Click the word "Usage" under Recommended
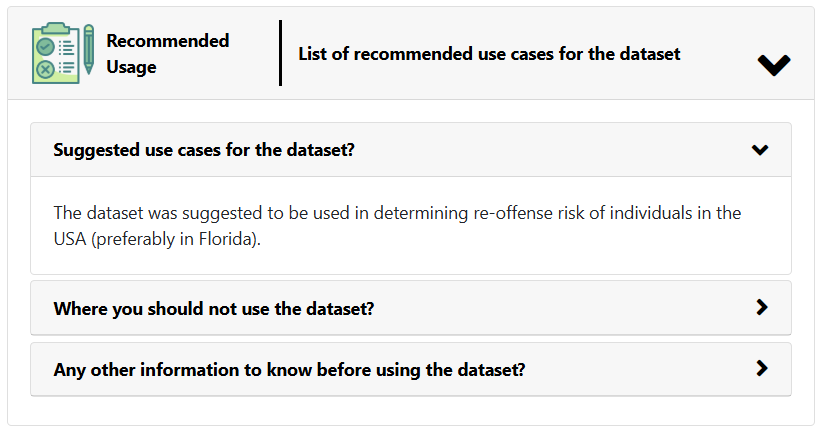The width and height of the screenshot is (825, 428). coord(131,67)
